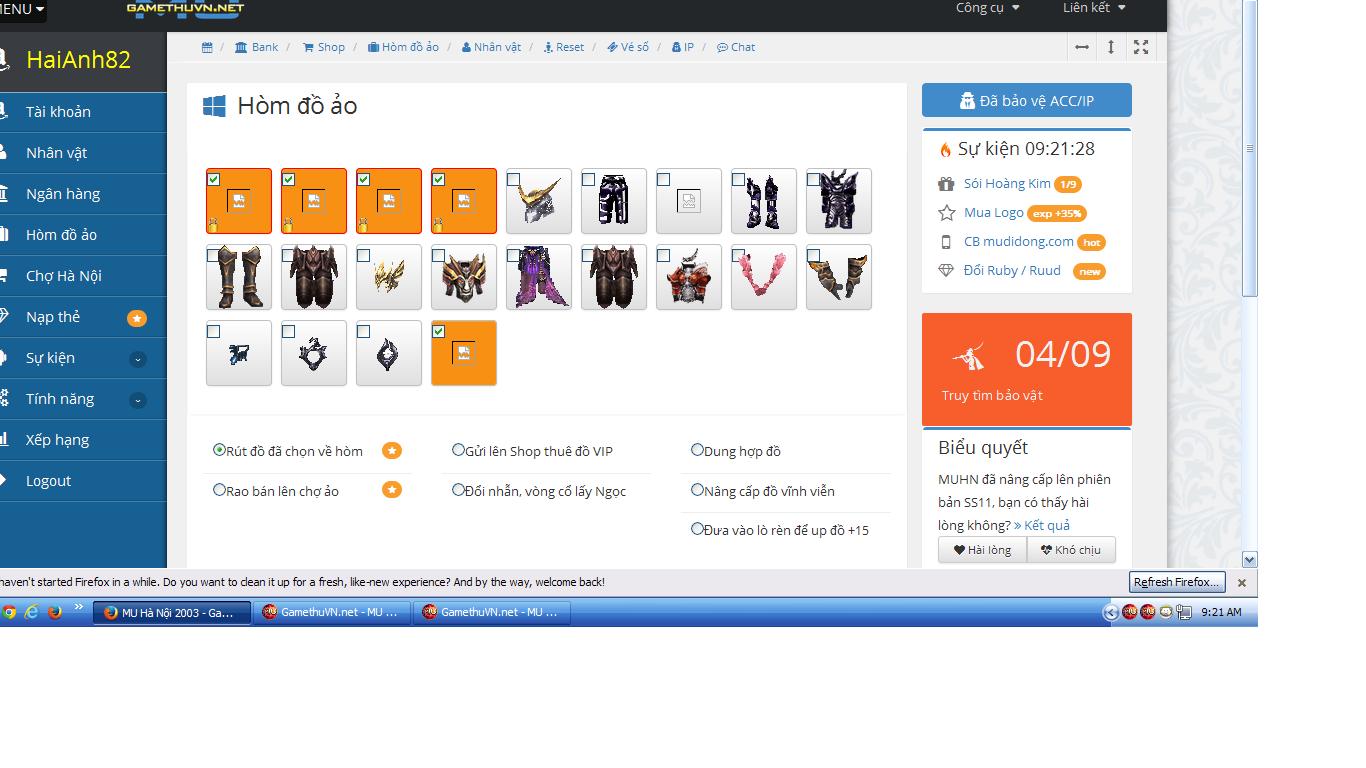
Task: Open the 04/09 Truy tìm bảo vật tile
Action: (x=1027, y=369)
